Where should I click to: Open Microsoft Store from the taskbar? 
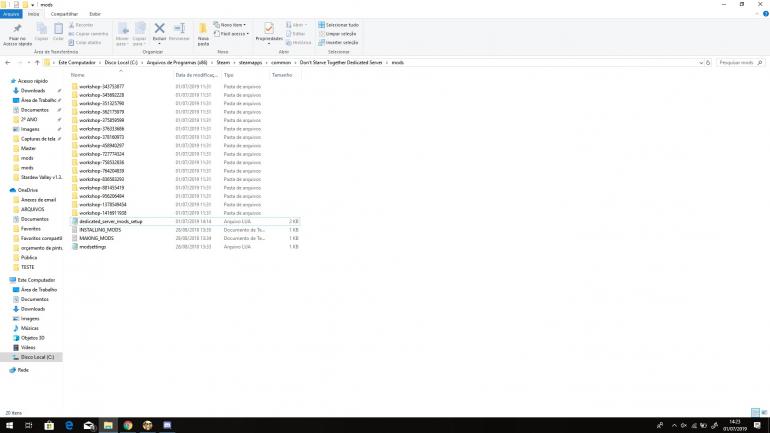[x=49, y=425]
